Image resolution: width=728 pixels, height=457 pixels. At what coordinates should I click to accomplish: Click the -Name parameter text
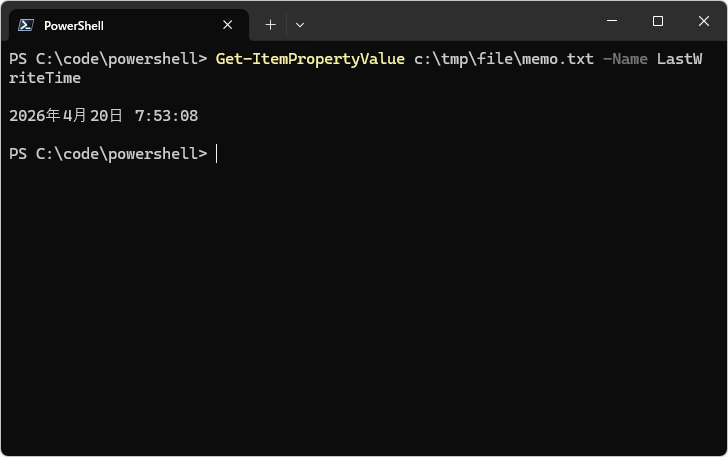625,59
